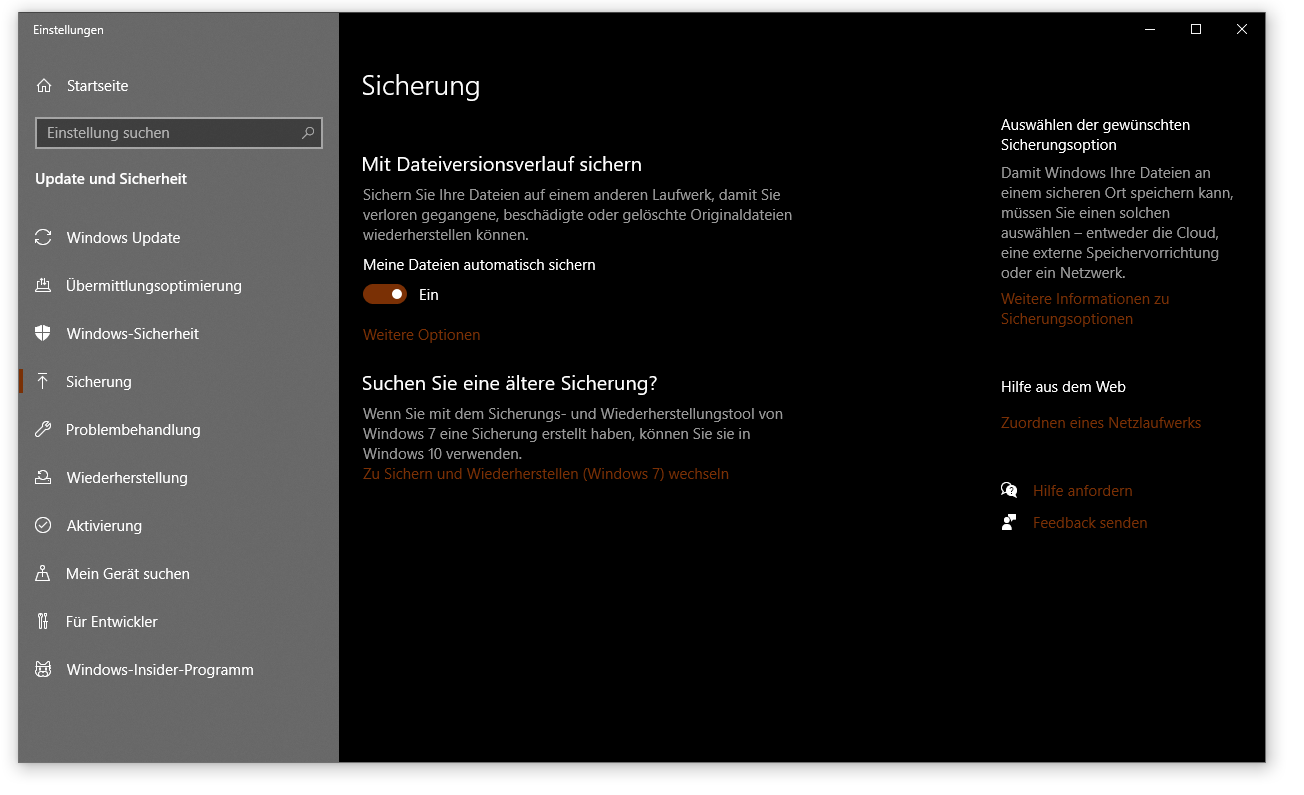Click 'Suchen Sie eine ältere Sicherung?' heading
The image size is (1304, 795).
click(x=510, y=383)
